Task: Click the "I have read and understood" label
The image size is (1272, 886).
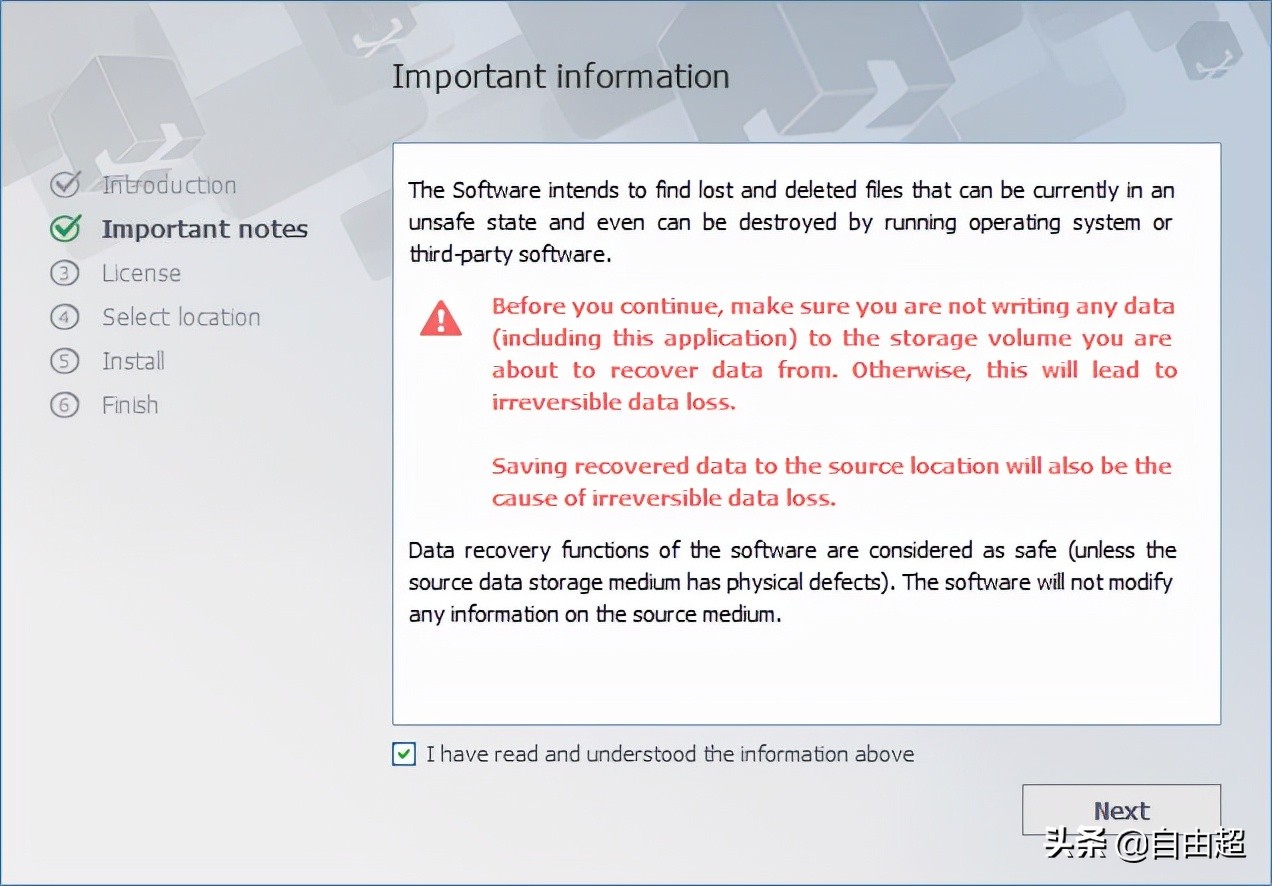Action: (x=670, y=754)
